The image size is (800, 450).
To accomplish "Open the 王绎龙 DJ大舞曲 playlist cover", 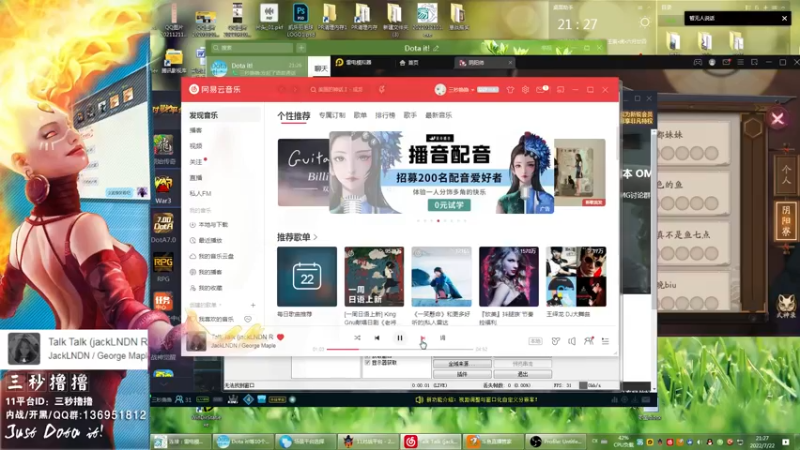I will [576, 277].
